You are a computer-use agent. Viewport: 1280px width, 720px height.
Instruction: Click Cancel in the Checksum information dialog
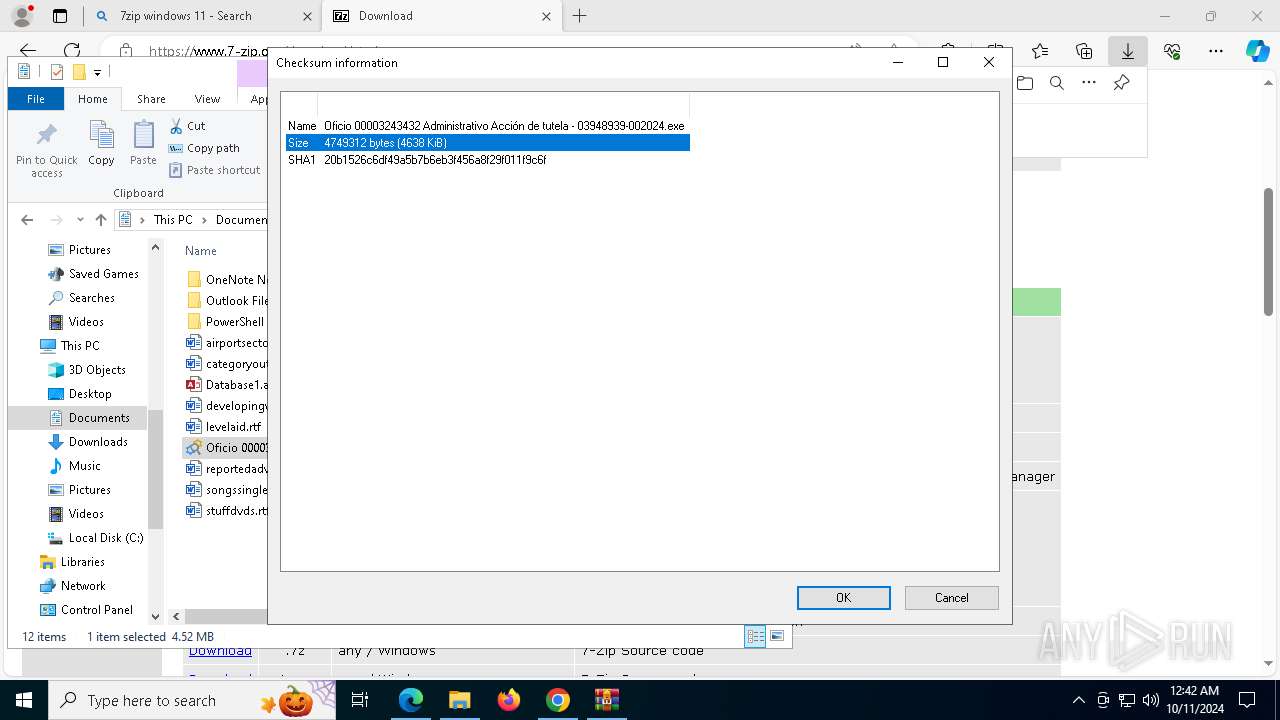pyautogui.click(x=951, y=598)
